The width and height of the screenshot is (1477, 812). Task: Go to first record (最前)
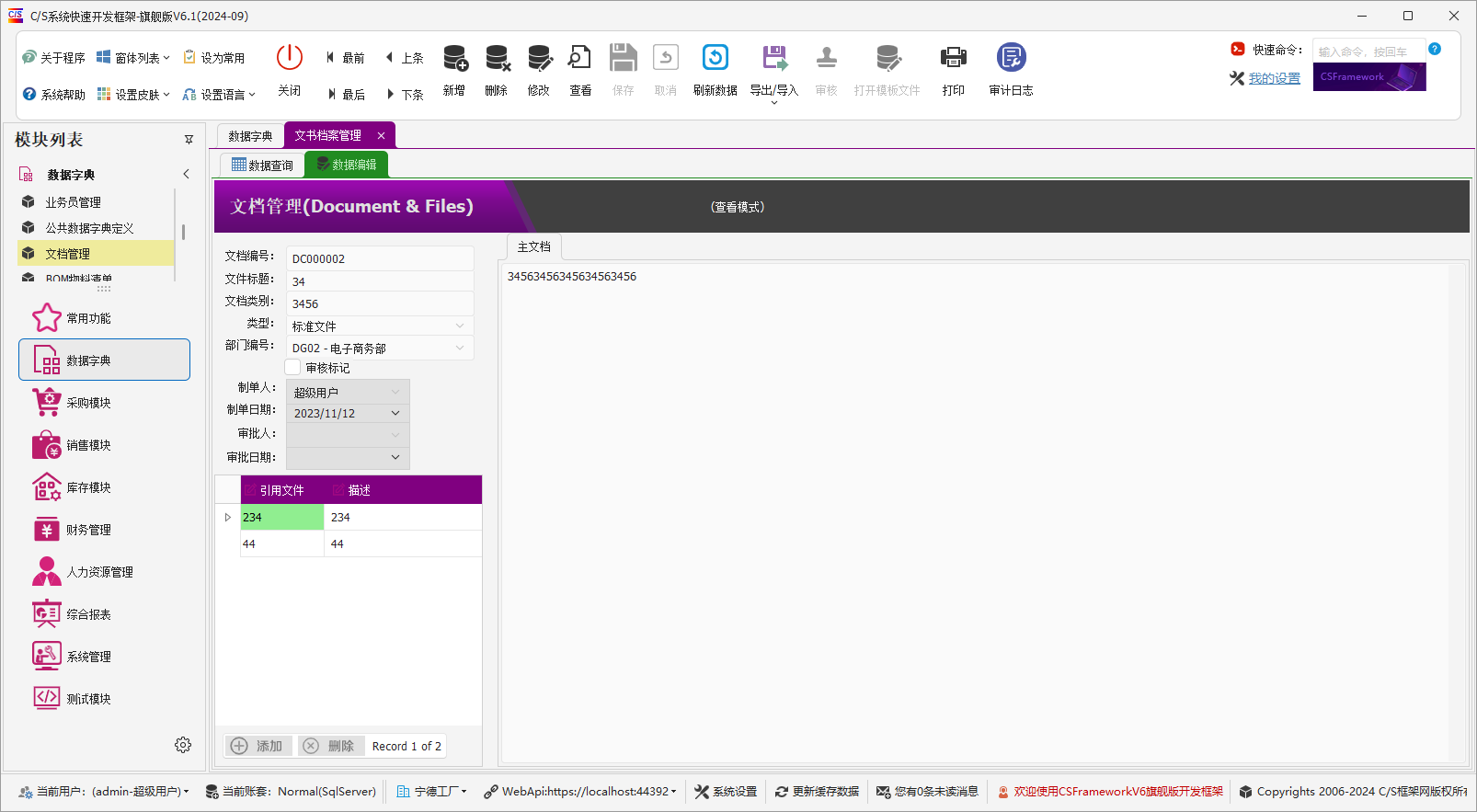(x=345, y=58)
